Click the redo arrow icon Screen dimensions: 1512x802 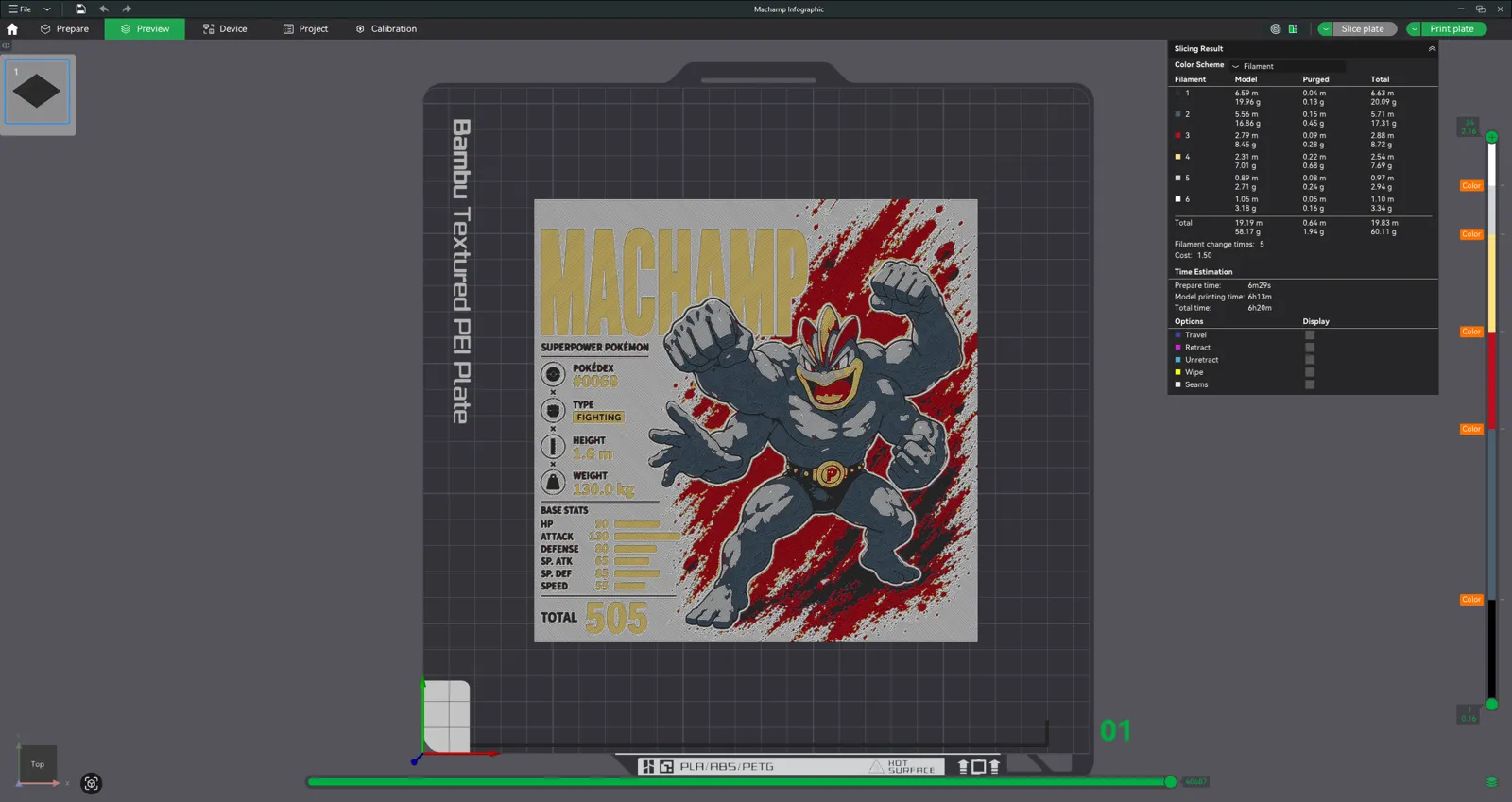click(x=127, y=9)
